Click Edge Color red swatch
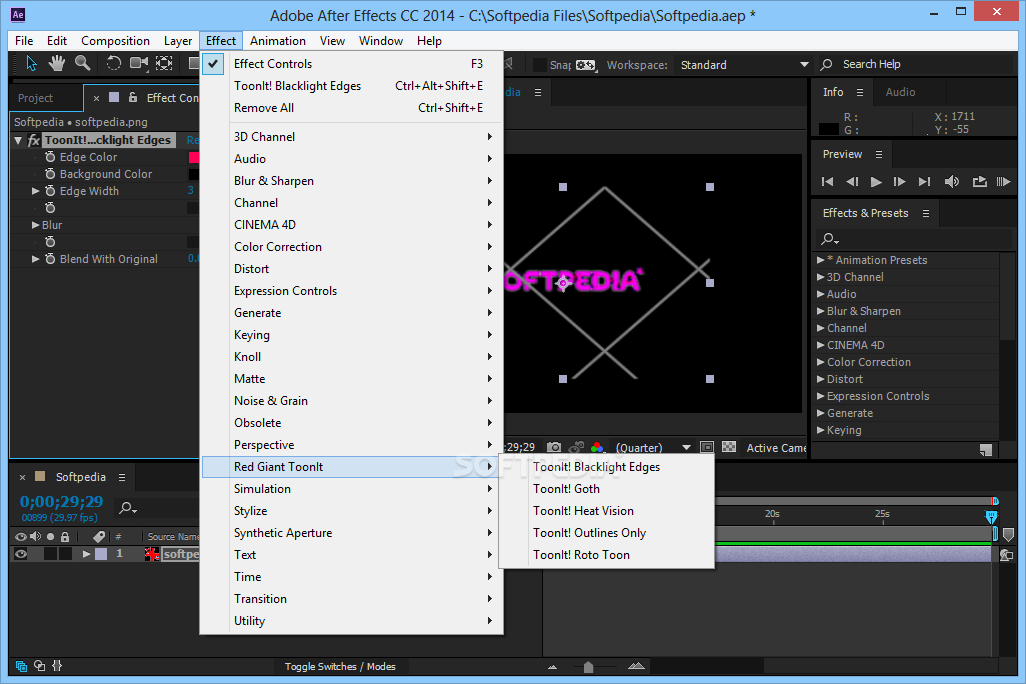Image resolution: width=1026 pixels, height=684 pixels. pyautogui.click(x=194, y=157)
